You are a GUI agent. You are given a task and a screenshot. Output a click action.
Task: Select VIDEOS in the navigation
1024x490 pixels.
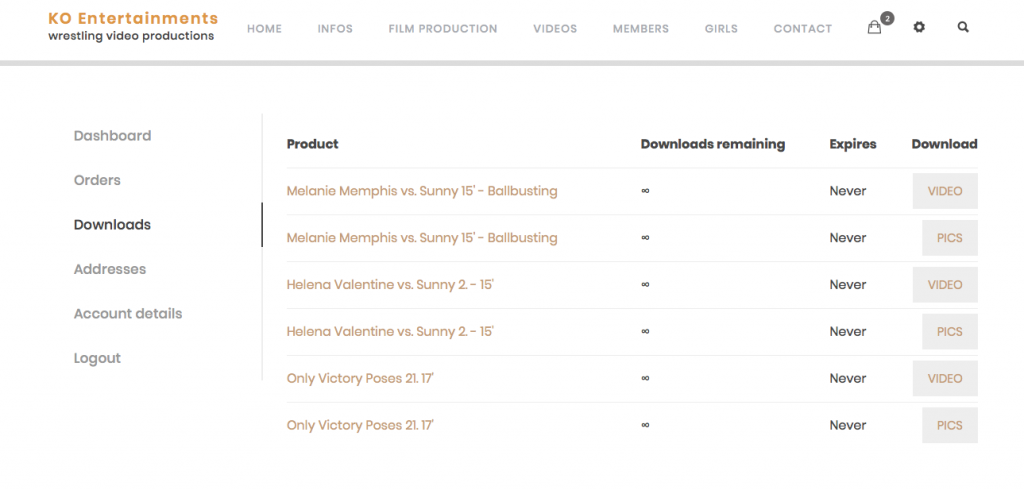pyautogui.click(x=555, y=29)
